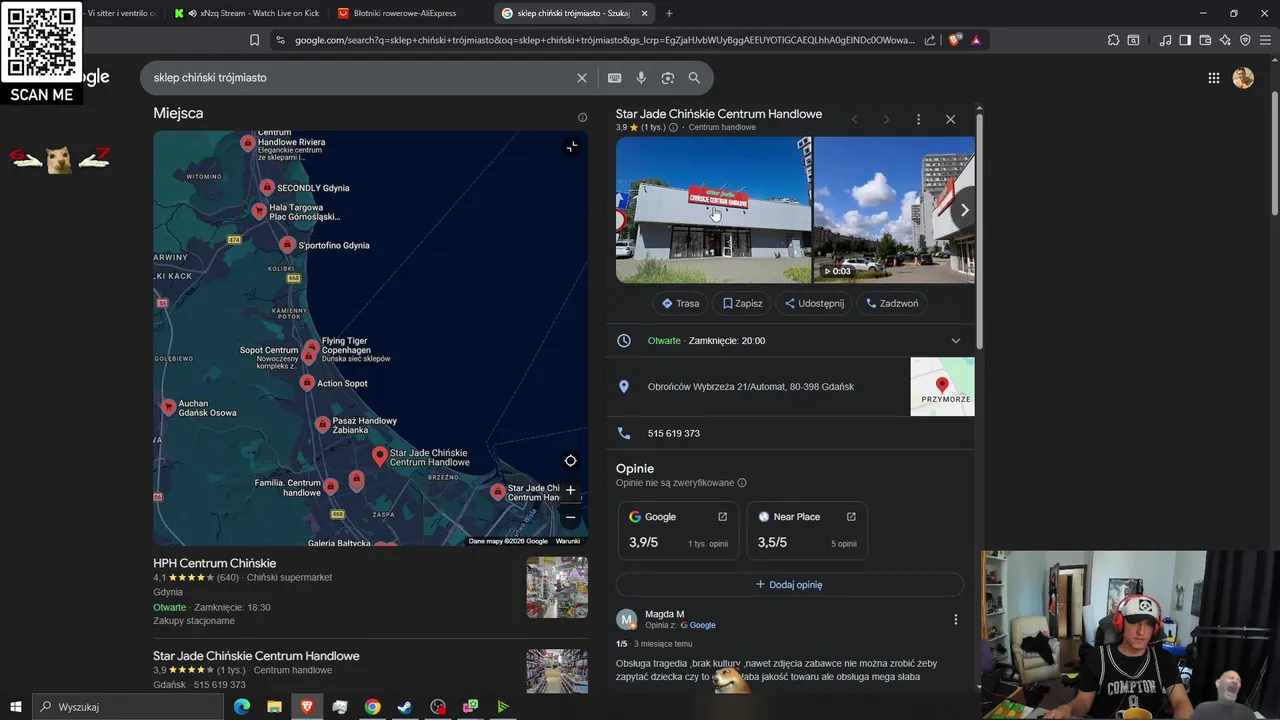Open the Brave Shields panel

(955, 40)
